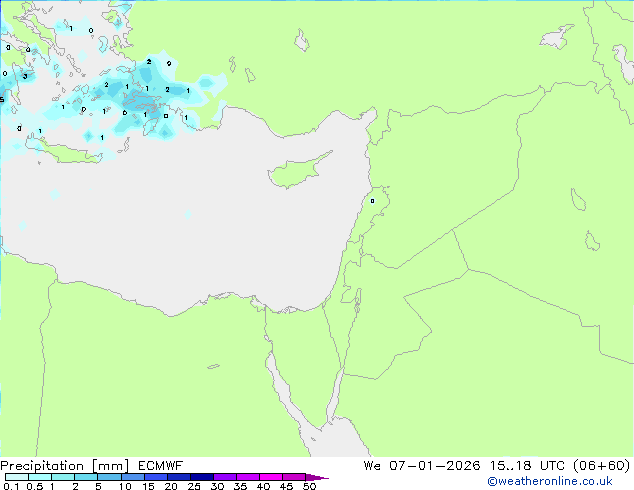634x490 pixels.
Task: Pick the 40–45 mm magenta legend swatch
Action: coord(271,477)
